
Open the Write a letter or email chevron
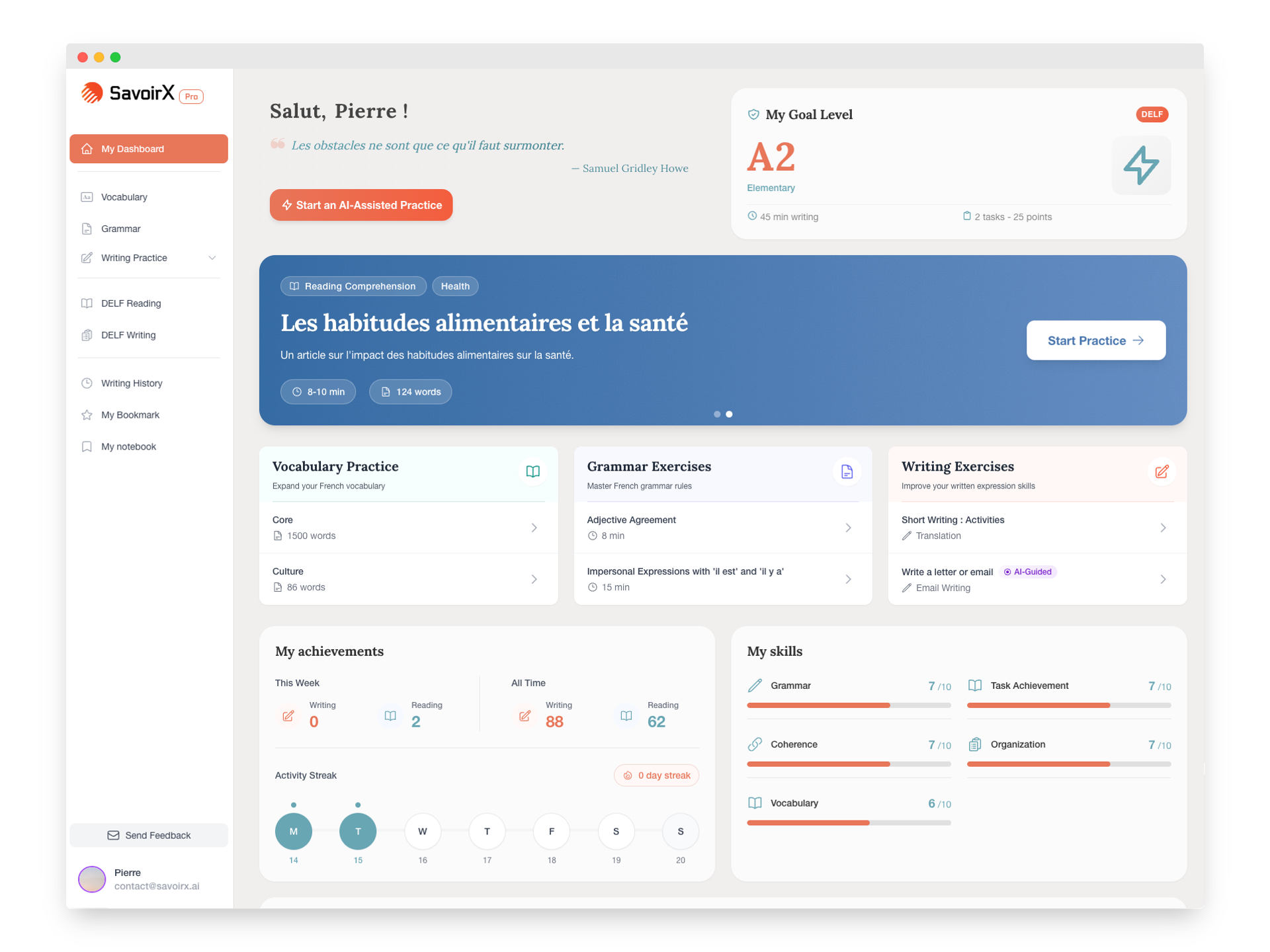tap(1164, 579)
